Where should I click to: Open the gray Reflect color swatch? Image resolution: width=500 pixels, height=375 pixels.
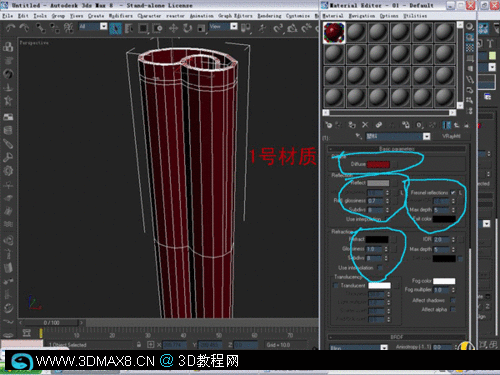point(378,183)
